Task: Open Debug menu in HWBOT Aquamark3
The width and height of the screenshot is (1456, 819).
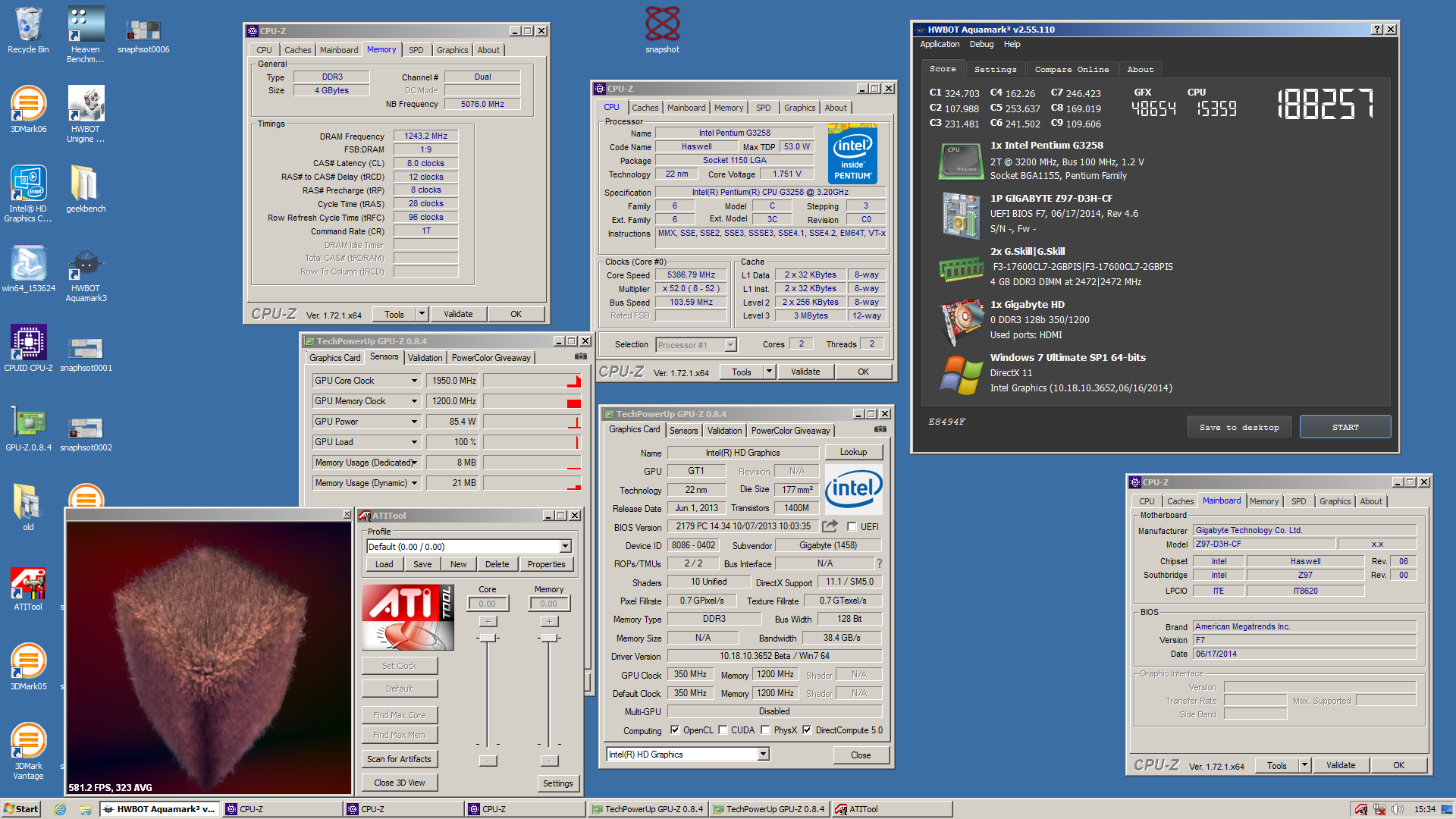Action: (x=981, y=44)
